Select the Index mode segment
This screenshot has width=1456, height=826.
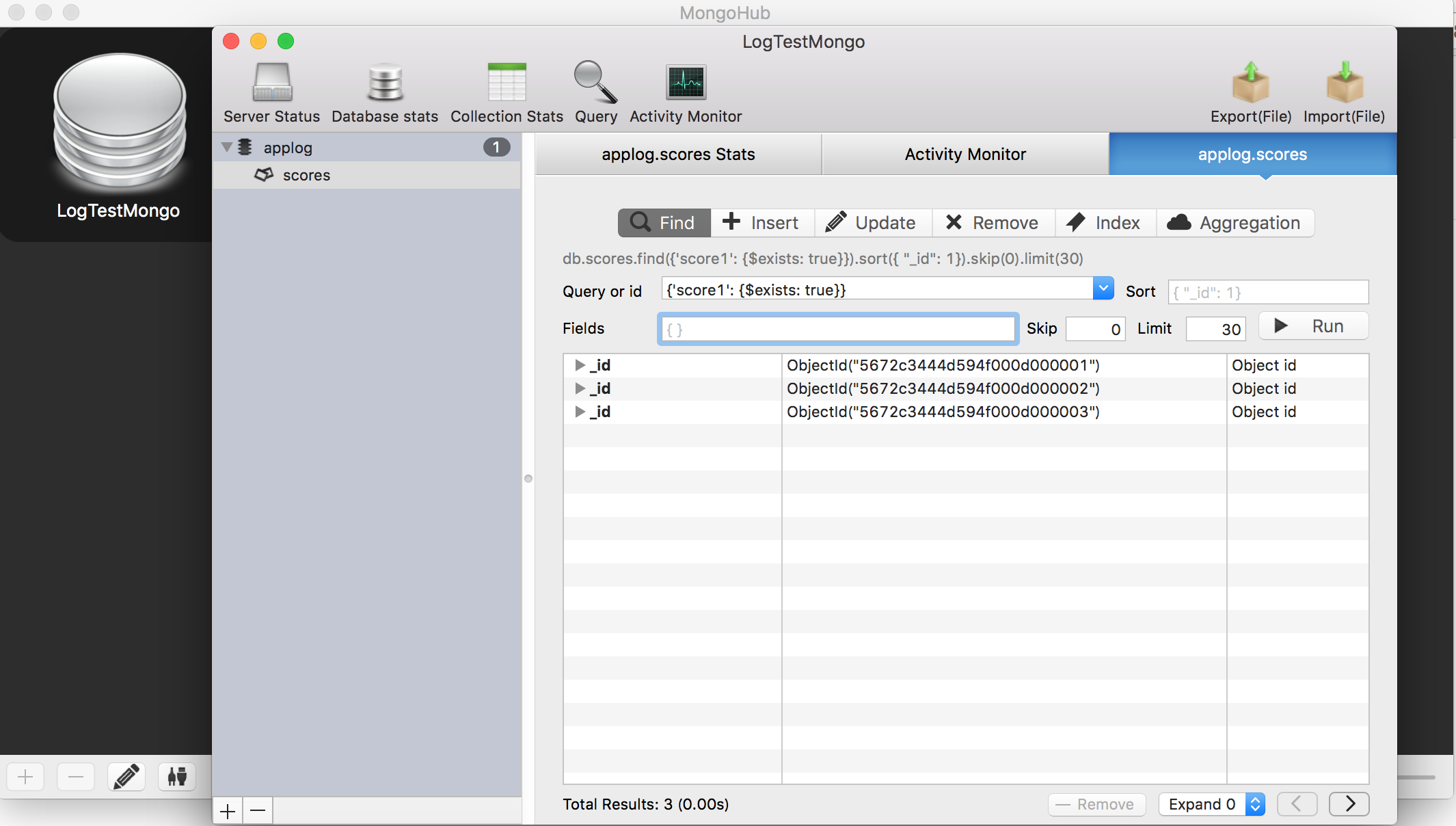coord(1105,223)
